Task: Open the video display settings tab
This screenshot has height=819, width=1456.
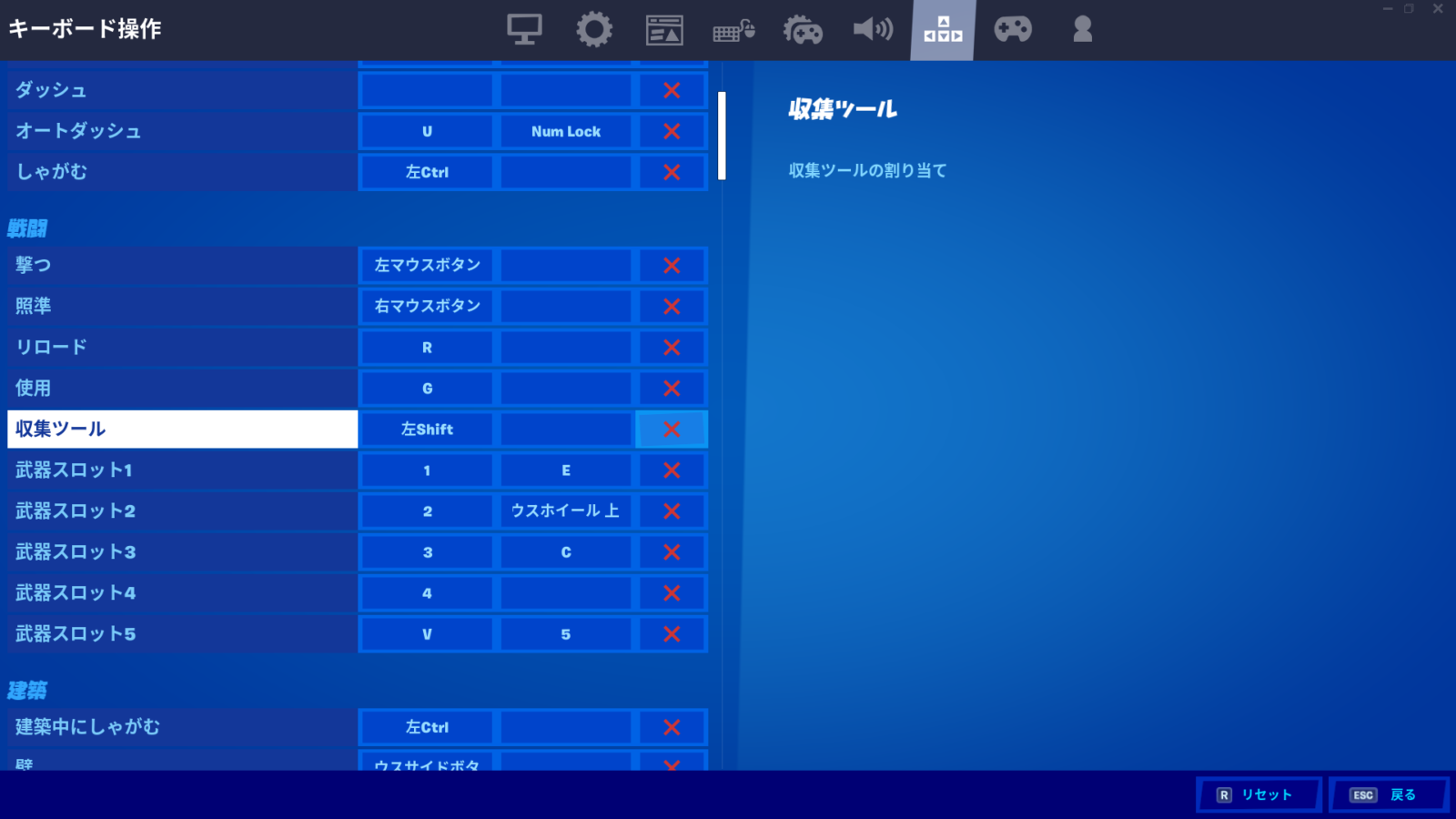Action: 524,30
